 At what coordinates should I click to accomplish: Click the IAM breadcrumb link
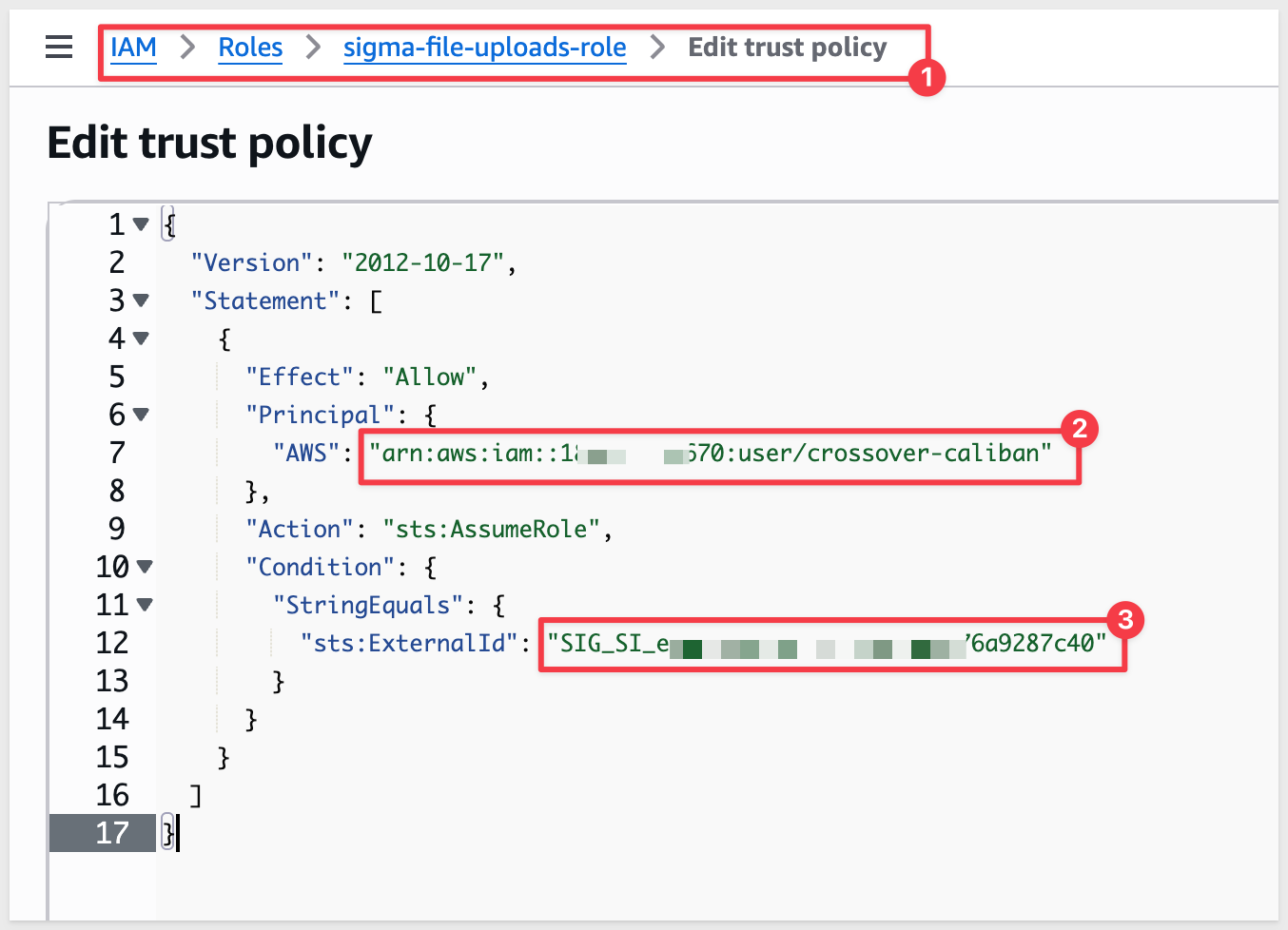coord(133,48)
